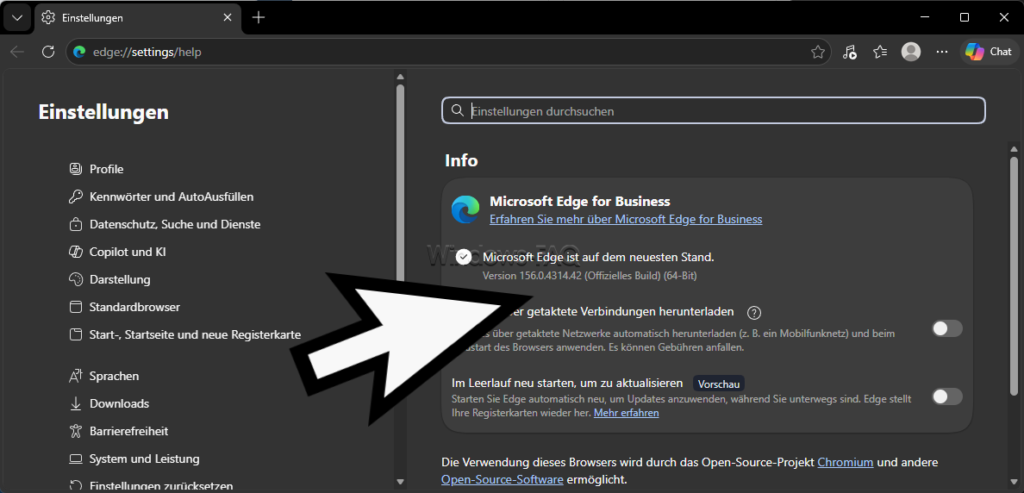The image size is (1024, 493).
Task: Toggle Im Leerlauf neu starten switch
Action: click(947, 396)
